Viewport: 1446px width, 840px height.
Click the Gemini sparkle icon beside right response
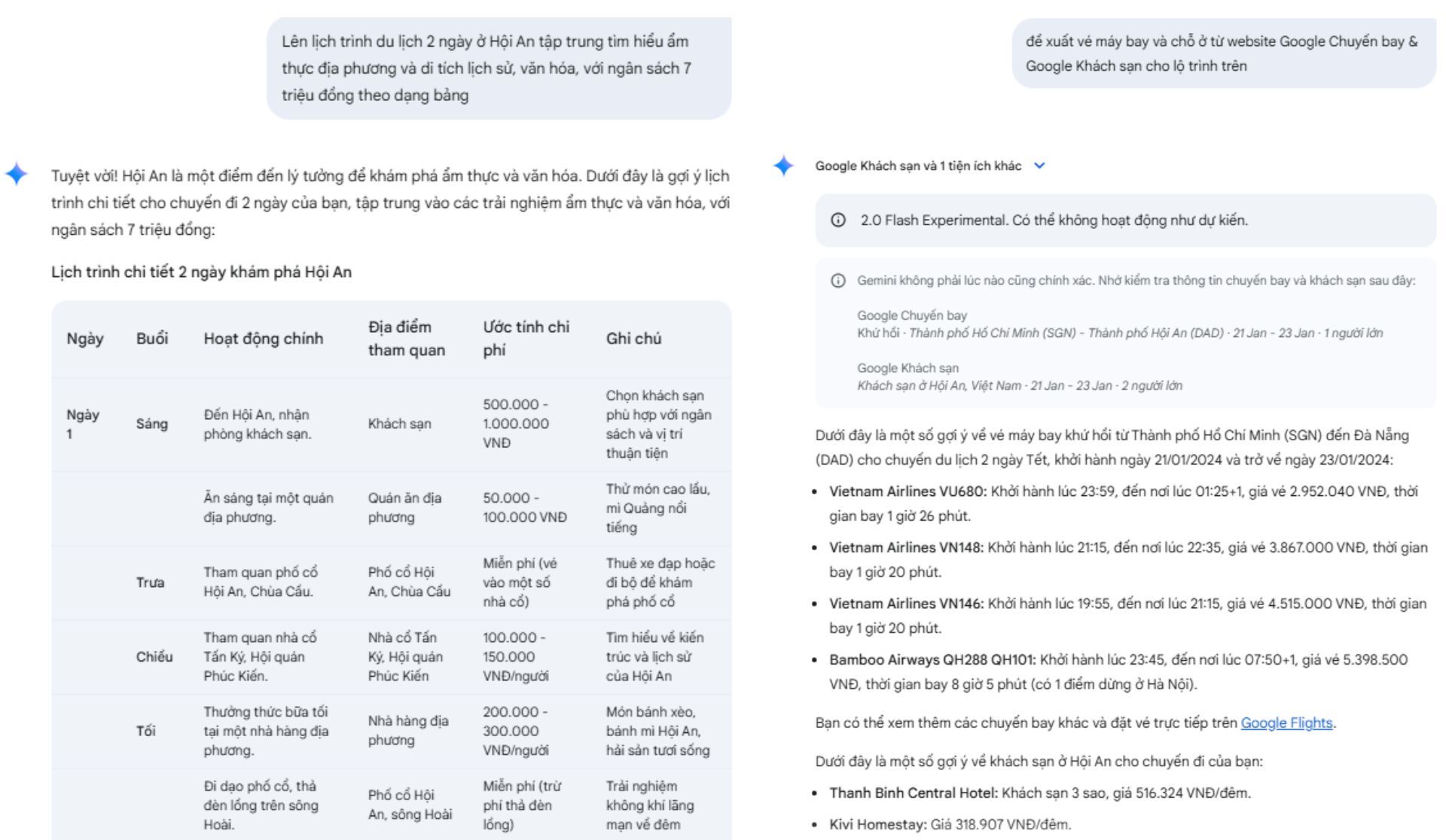pos(784,166)
